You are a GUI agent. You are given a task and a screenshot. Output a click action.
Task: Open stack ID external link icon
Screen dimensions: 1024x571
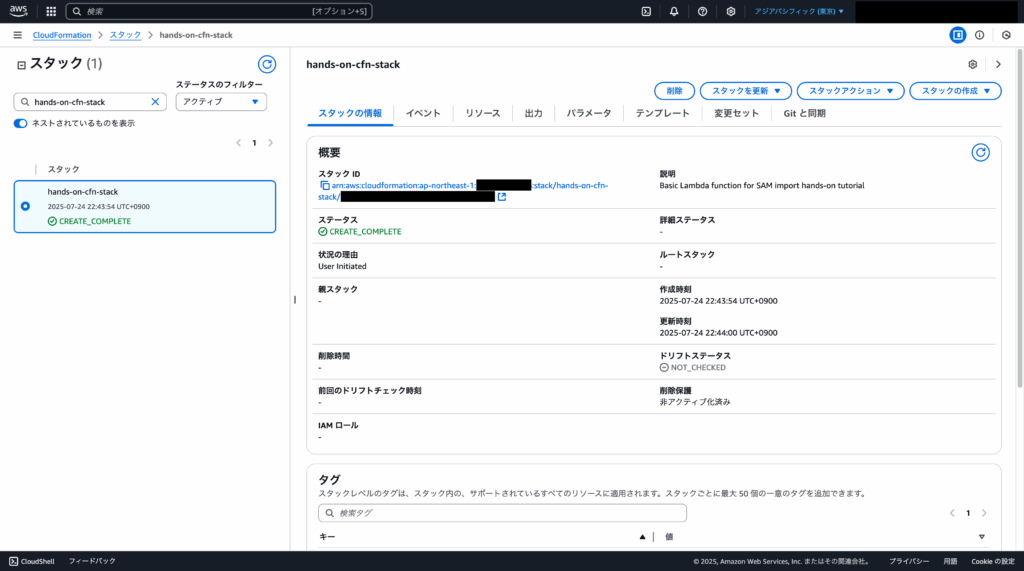[x=502, y=197]
